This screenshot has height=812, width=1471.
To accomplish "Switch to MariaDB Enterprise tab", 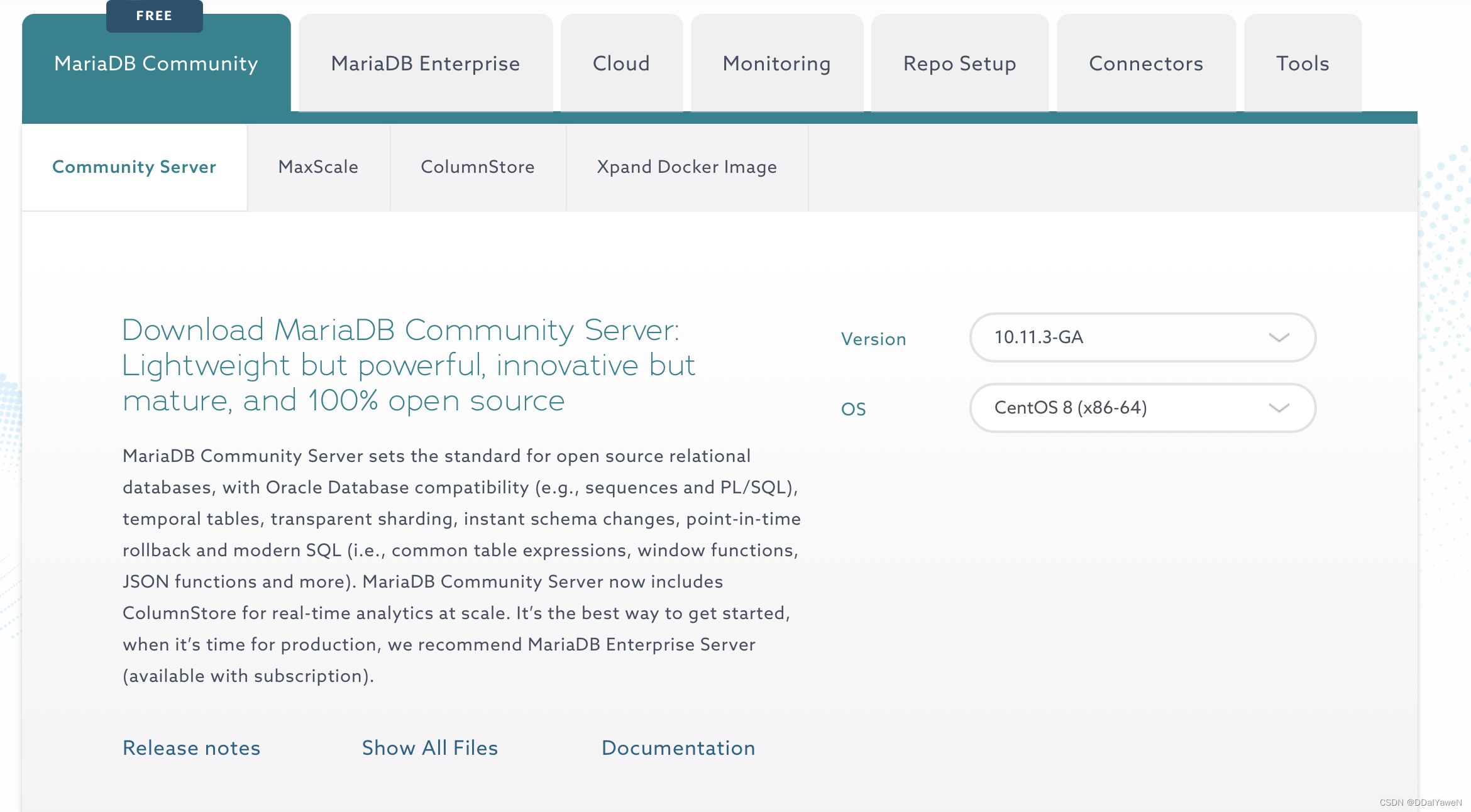I will click(x=426, y=63).
